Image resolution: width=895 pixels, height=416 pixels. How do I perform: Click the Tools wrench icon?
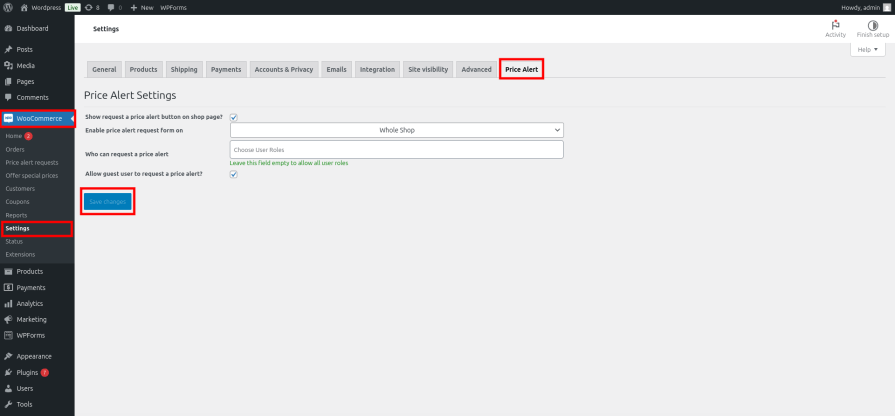tap(8, 405)
